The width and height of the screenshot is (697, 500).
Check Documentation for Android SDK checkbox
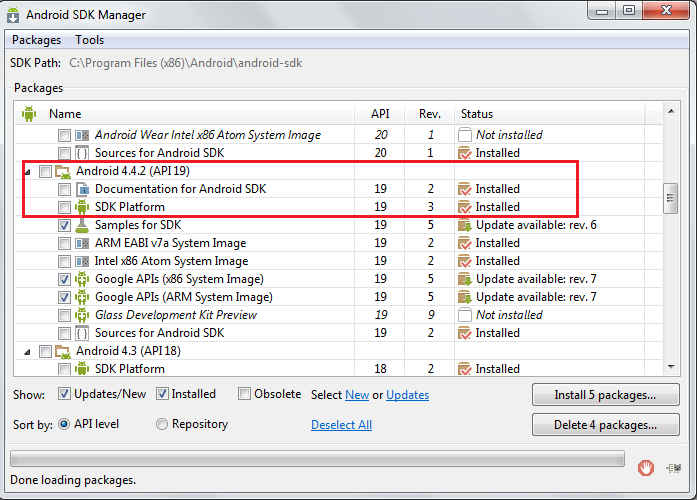[64, 189]
